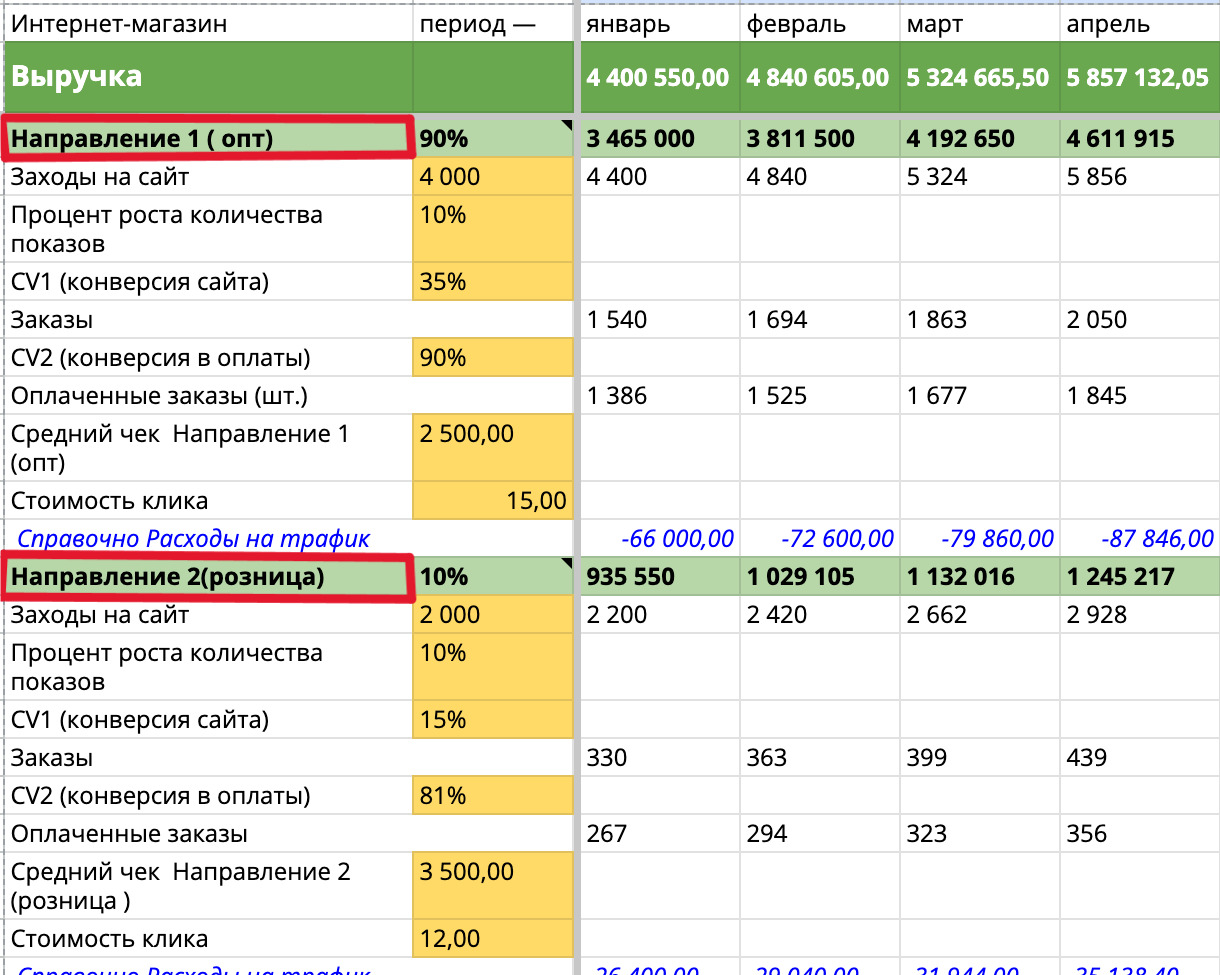The width and height of the screenshot is (1220, 975).
Task: Select the CV2 conversion 81% input cell
Action: point(492,796)
